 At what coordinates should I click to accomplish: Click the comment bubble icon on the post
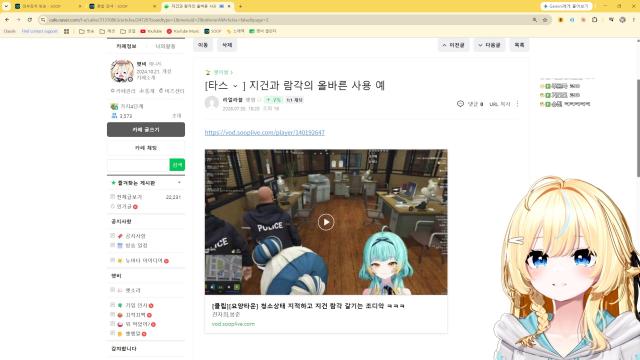click(460, 104)
